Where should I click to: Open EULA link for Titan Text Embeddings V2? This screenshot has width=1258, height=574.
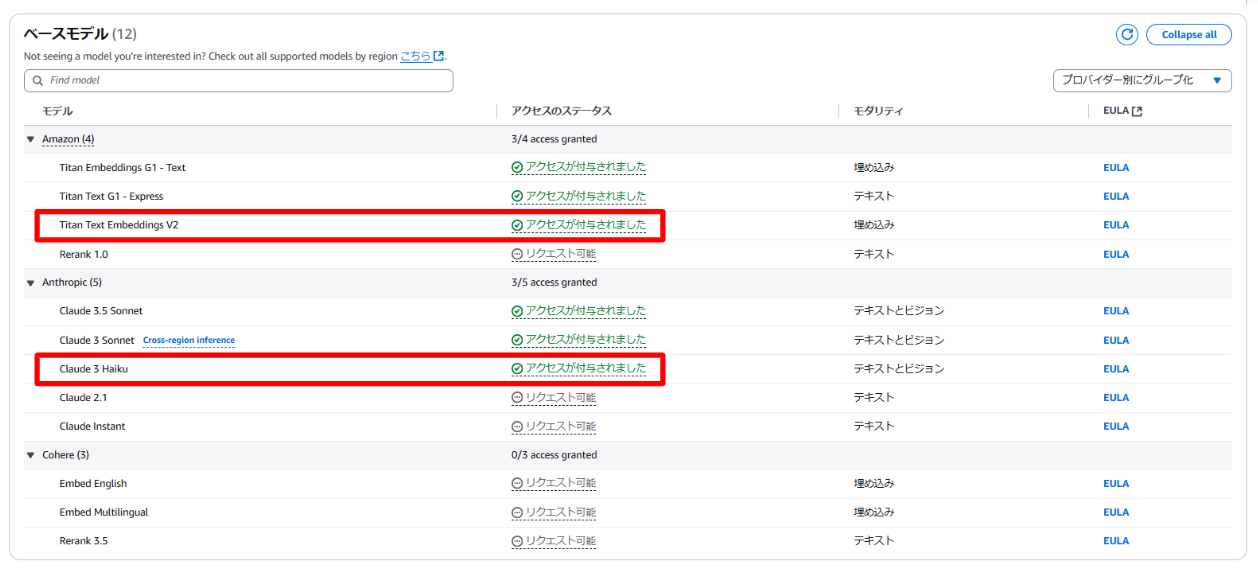(1116, 225)
